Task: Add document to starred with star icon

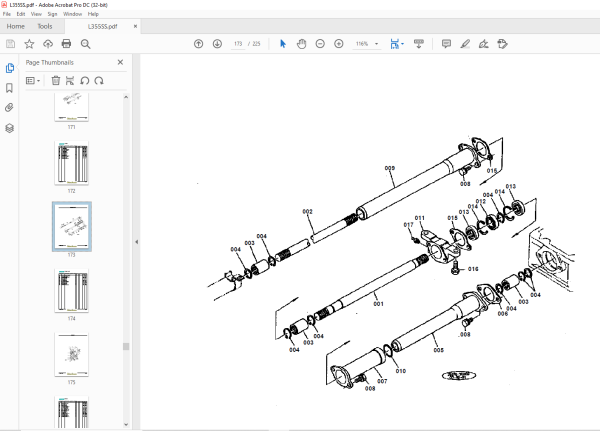Action: pyautogui.click(x=29, y=44)
